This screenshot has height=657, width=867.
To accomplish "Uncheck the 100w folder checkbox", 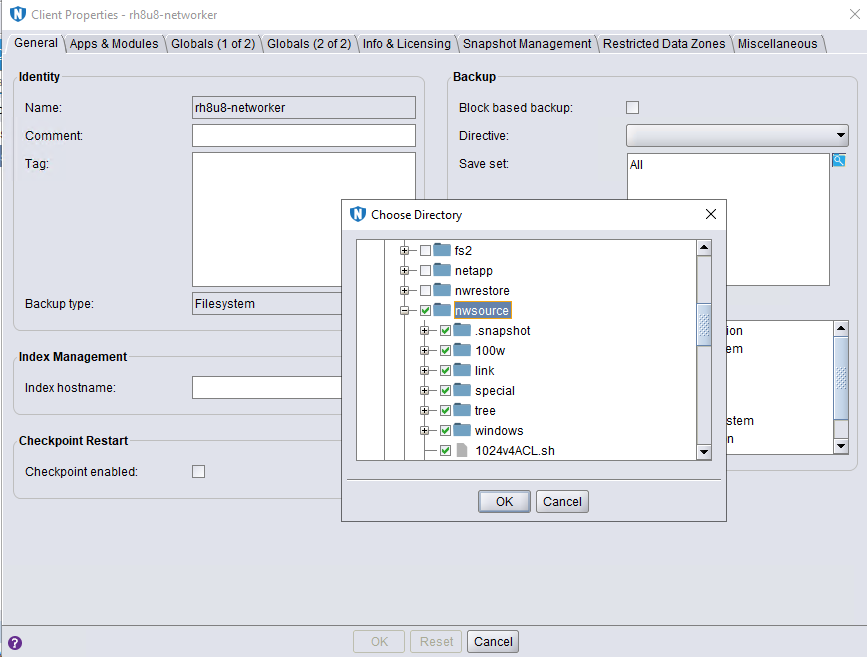I will [x=445, y=351].
